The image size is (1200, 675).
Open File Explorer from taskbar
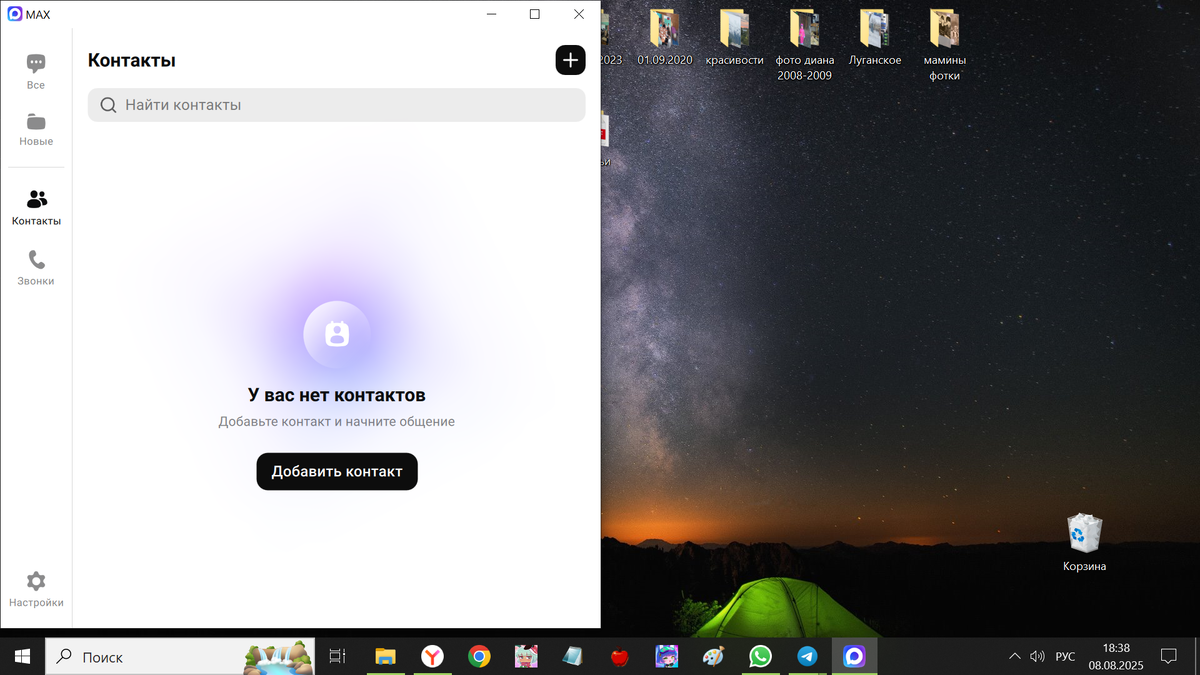pos(385,657)
